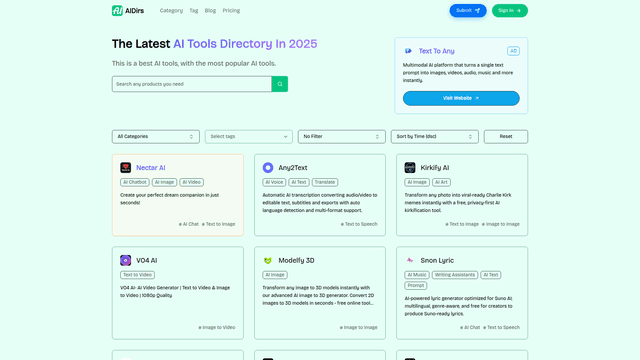Select AI Image tag on Nectar AI
This screenshot has width=640, height=360.
tap(164, 182)
